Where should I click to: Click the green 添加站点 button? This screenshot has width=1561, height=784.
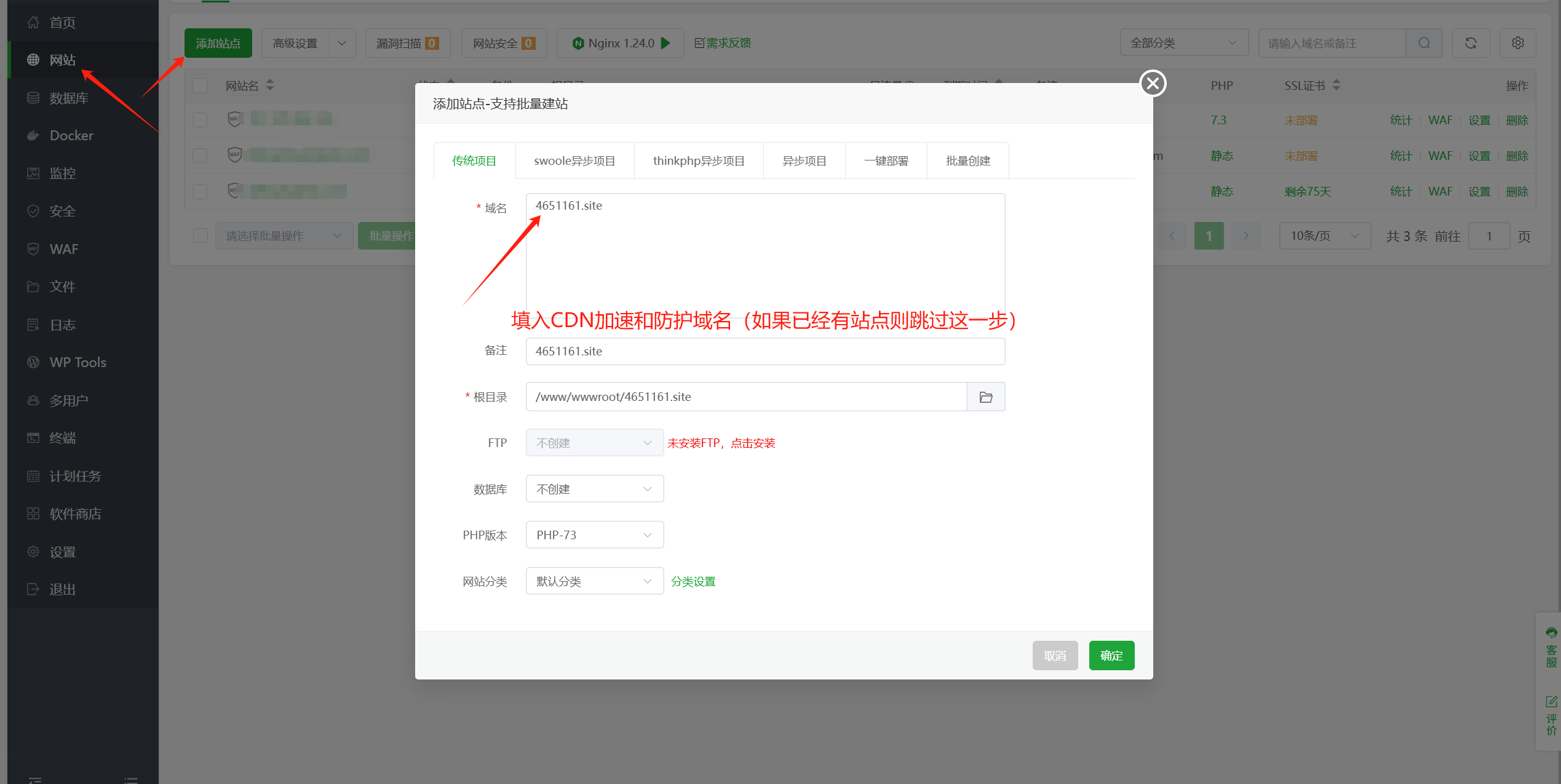[x=218, y=43]
